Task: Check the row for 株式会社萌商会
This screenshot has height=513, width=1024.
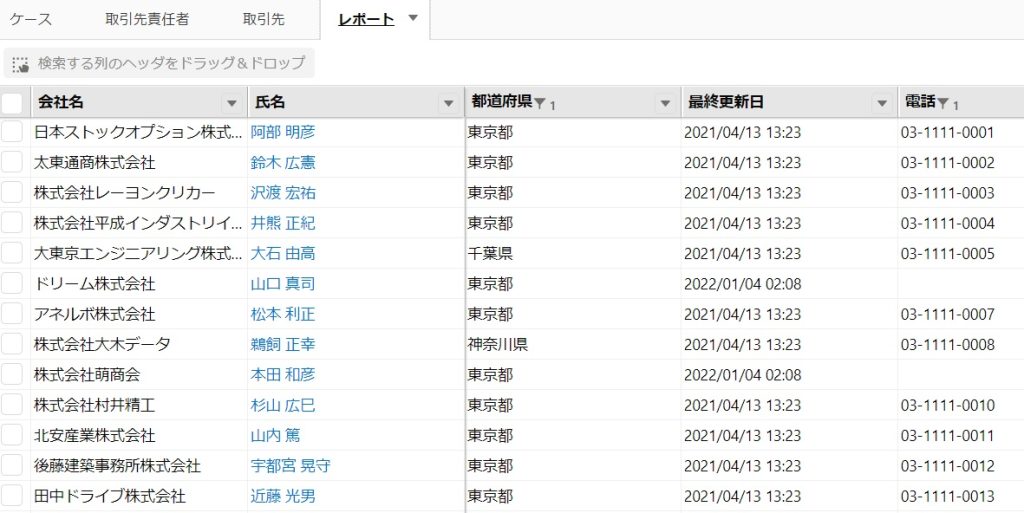Action: pyautogui.click(x=12, y=375)
